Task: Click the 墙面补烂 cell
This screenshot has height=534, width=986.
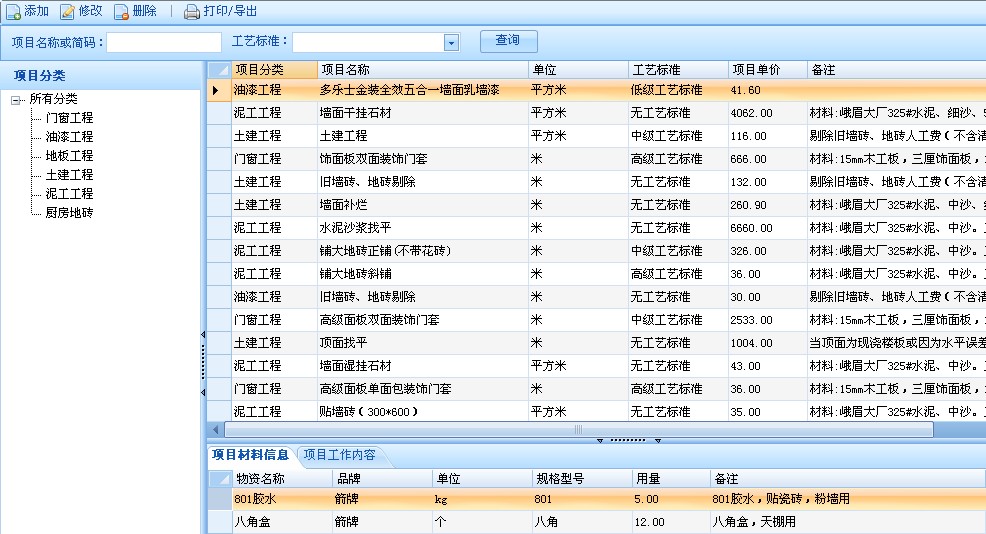Action: point(423,205)
